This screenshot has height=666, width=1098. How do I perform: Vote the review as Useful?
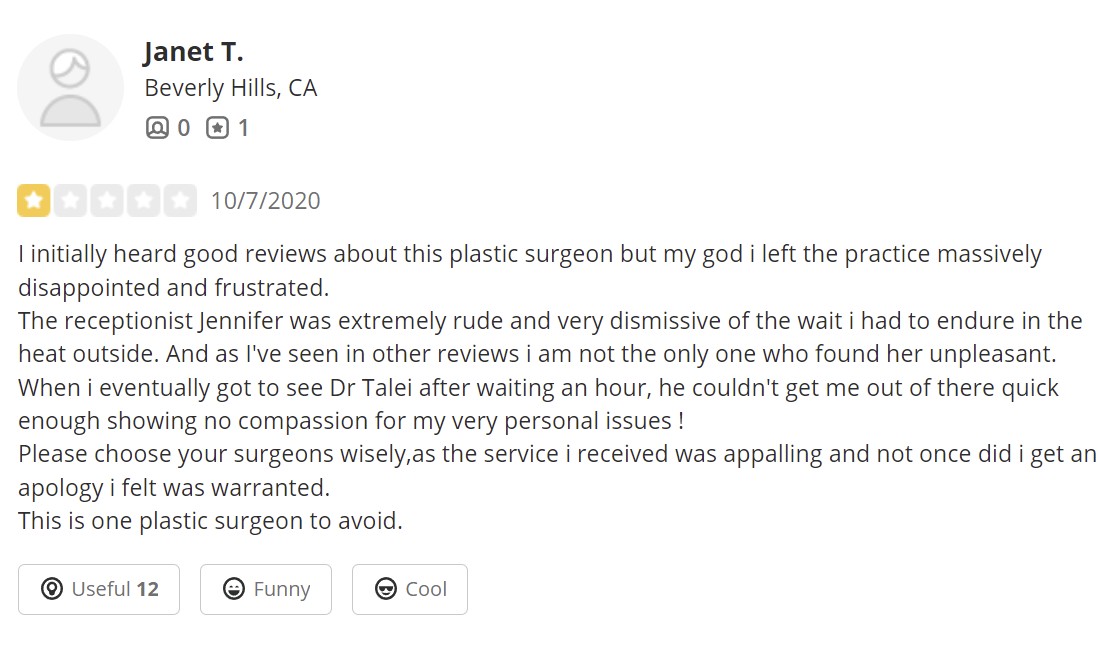[99, 589]
